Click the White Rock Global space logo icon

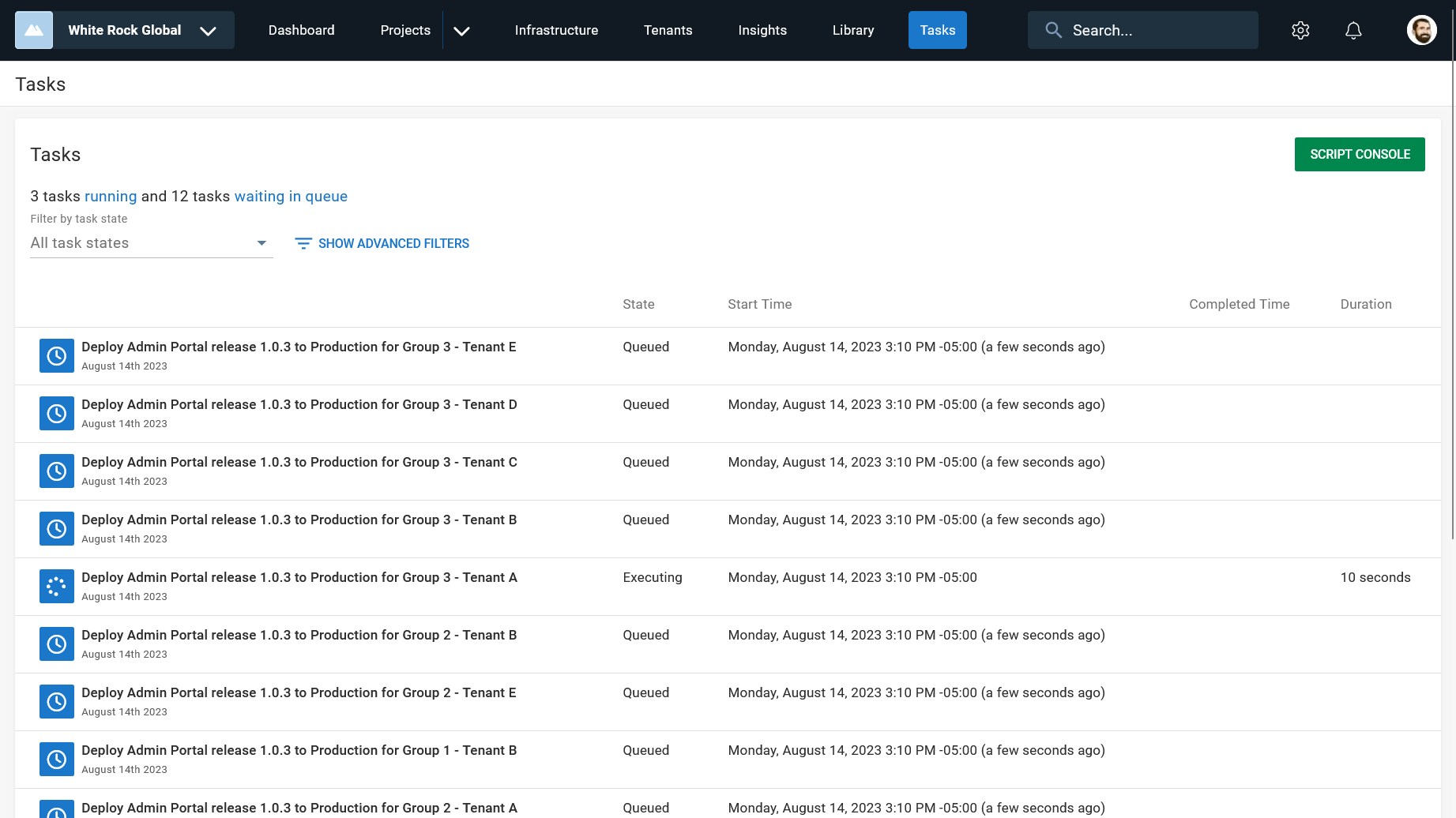tap(34, 30)
